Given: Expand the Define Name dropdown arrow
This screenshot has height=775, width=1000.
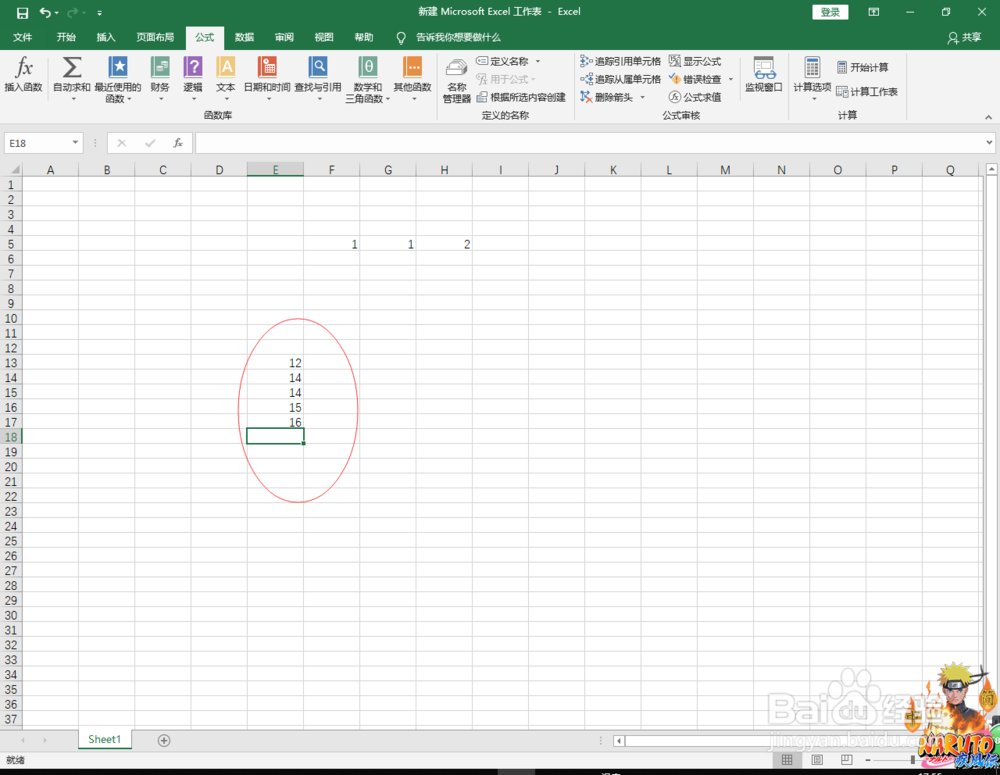Looking at the screenshot, I should [x=538, y=61].
